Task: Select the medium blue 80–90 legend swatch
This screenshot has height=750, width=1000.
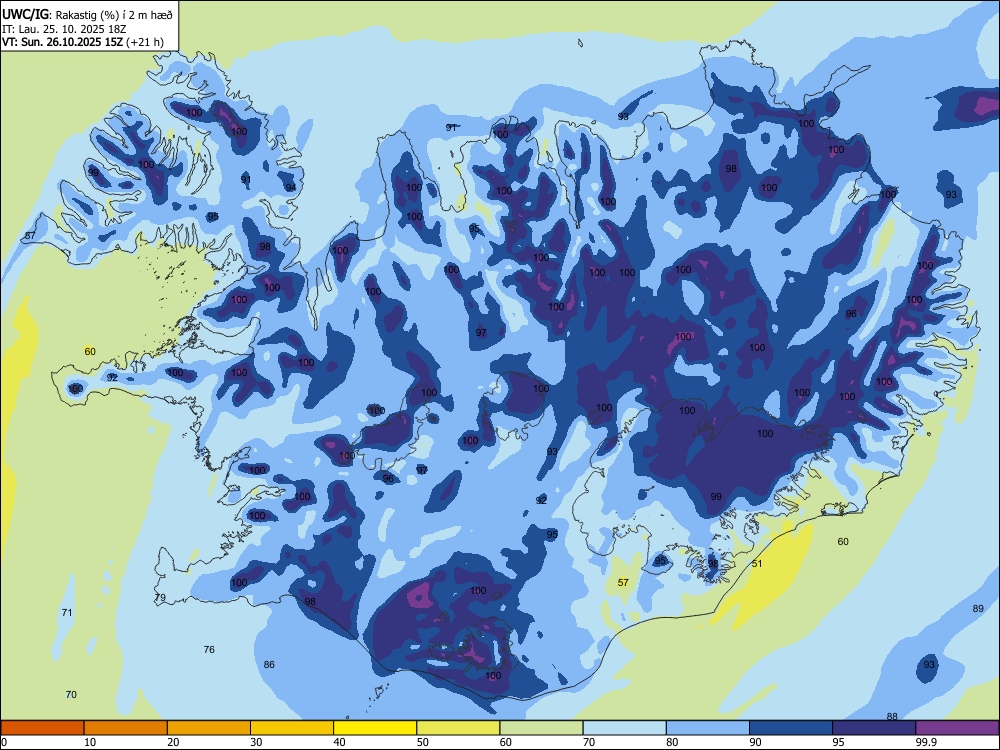Action: [707, 728]
